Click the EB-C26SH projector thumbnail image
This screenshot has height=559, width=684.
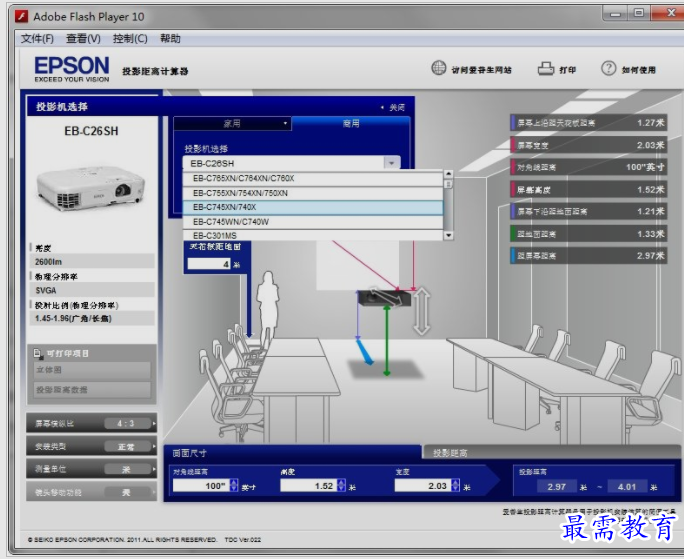pos(91,189)
